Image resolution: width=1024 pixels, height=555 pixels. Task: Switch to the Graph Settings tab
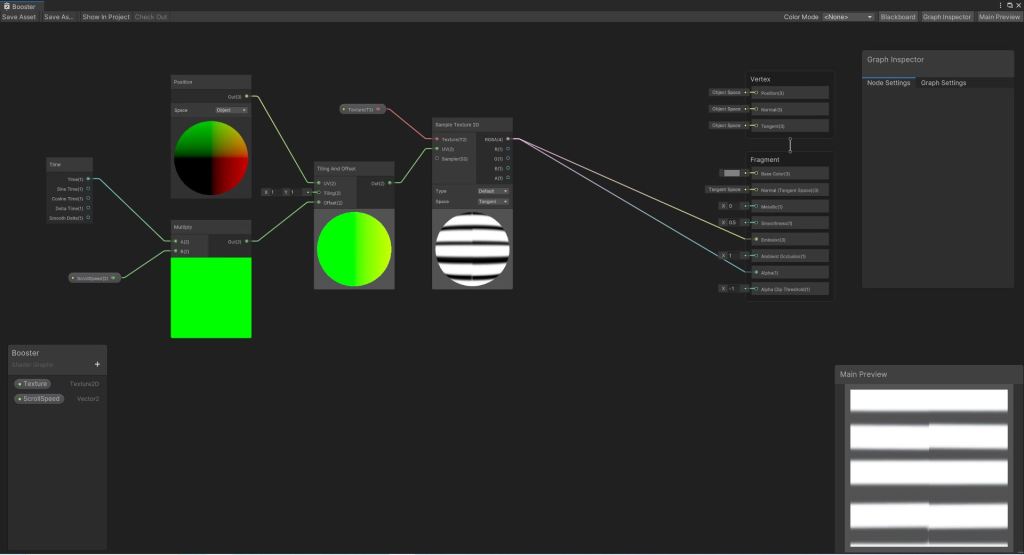point(943,83)
